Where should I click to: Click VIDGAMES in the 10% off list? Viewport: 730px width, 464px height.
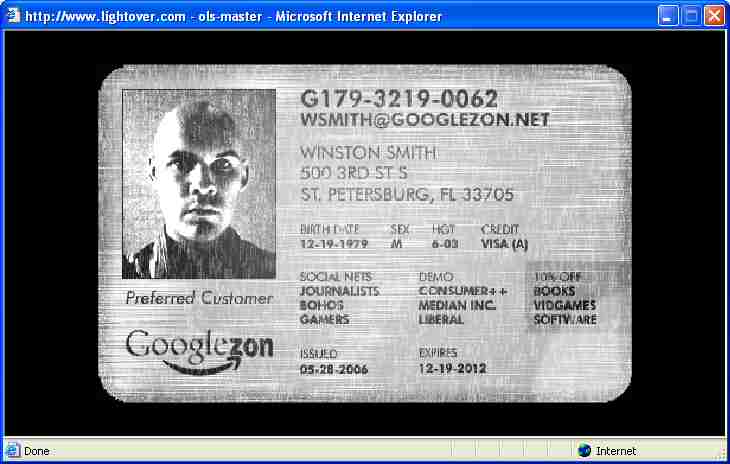coord(565,306)
